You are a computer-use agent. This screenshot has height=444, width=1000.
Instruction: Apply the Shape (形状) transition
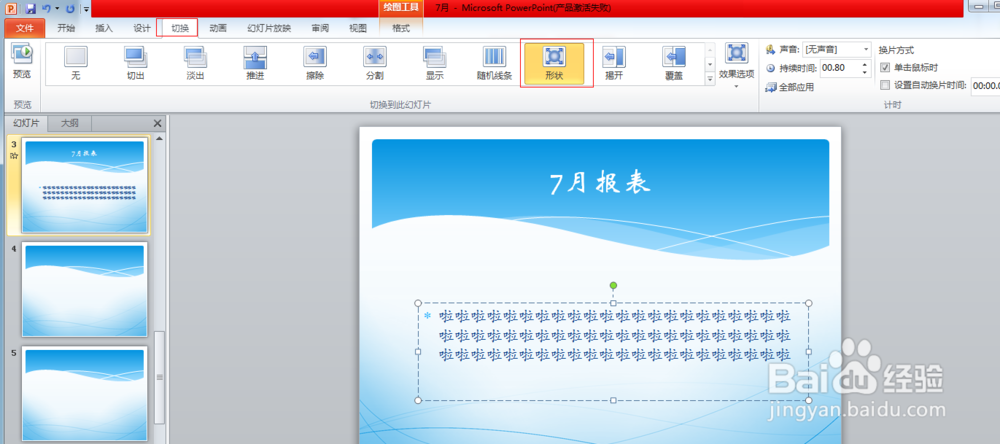554,64
